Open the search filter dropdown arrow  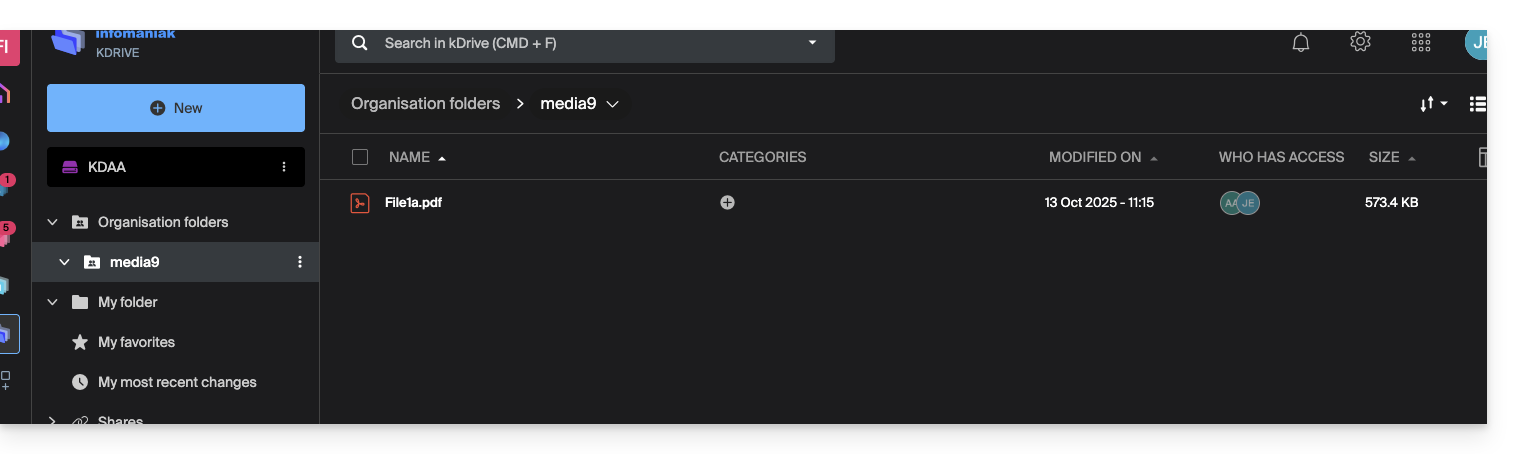812,43
